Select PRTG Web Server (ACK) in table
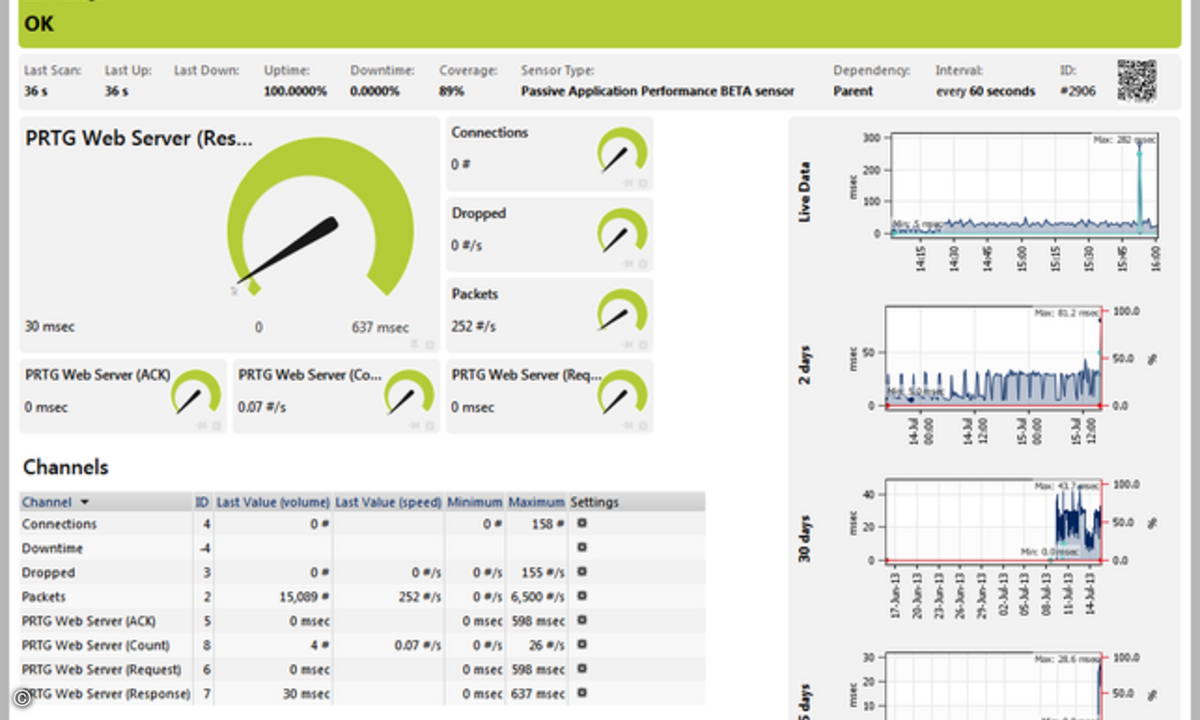Image resolution: width=1200 pixels, height=720 pixels. 89,621
